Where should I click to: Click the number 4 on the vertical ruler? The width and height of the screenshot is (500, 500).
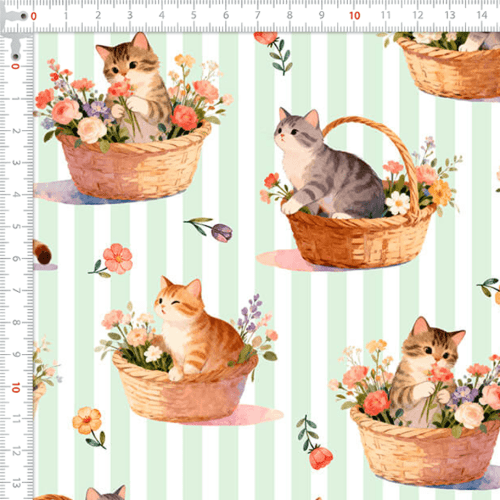click(16, 194)
